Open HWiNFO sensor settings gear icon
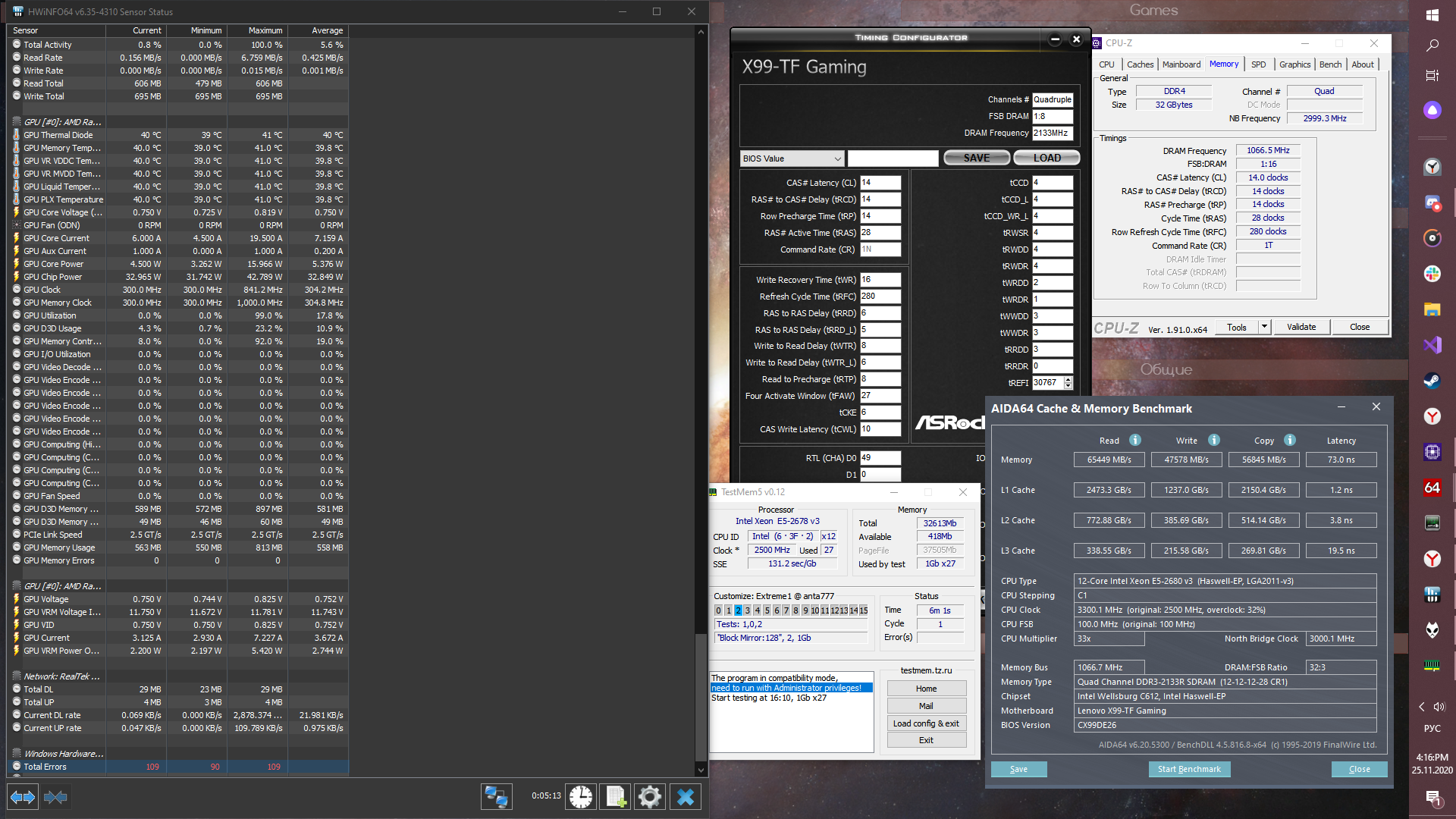This screenshot has height=819, width=1456. point(650,796)
